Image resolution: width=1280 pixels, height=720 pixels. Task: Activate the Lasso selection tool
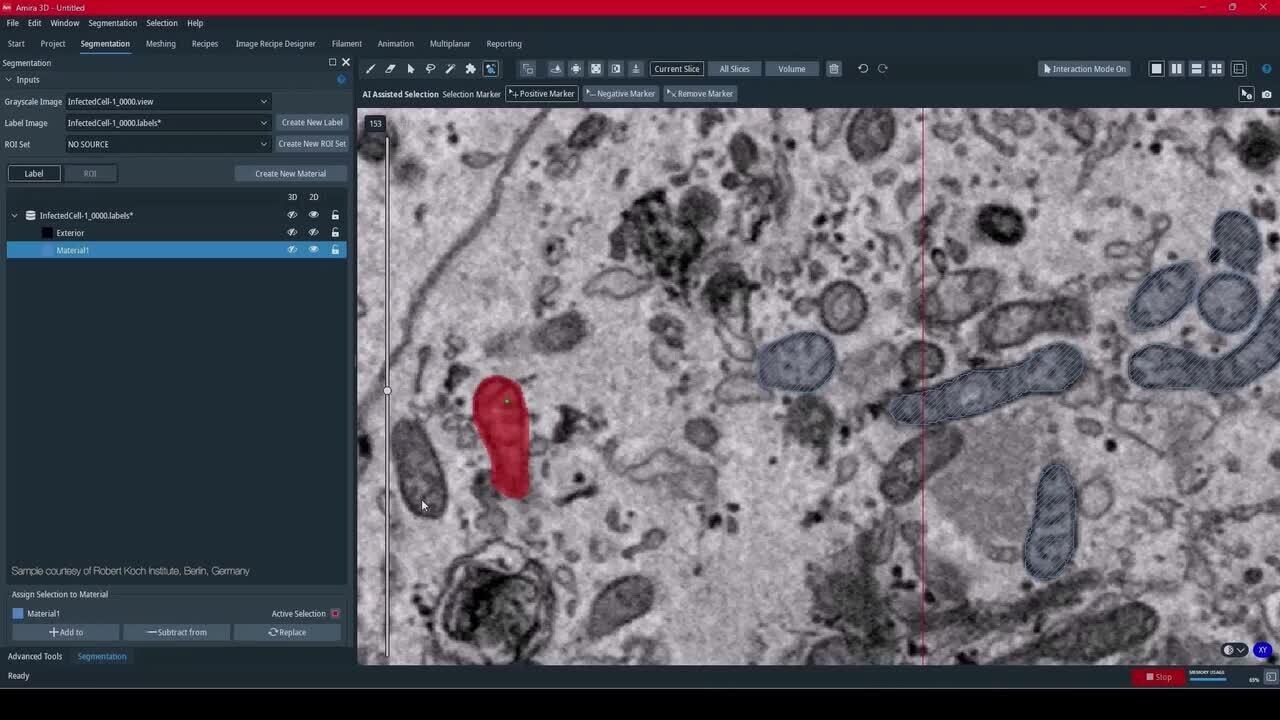click(x=430, y=69)
